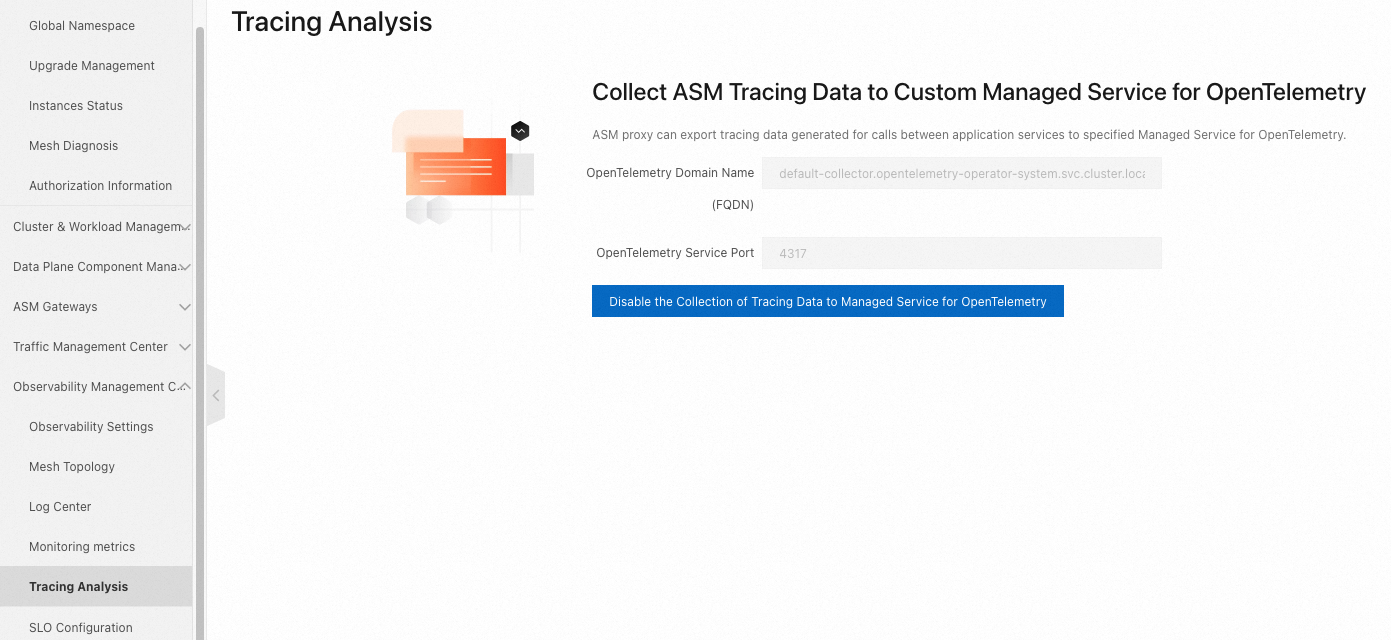This screenshot has width=1391, height=640.
Task: Collapse the sidebar with the arrow handle
Action: (x=215, y=396)
